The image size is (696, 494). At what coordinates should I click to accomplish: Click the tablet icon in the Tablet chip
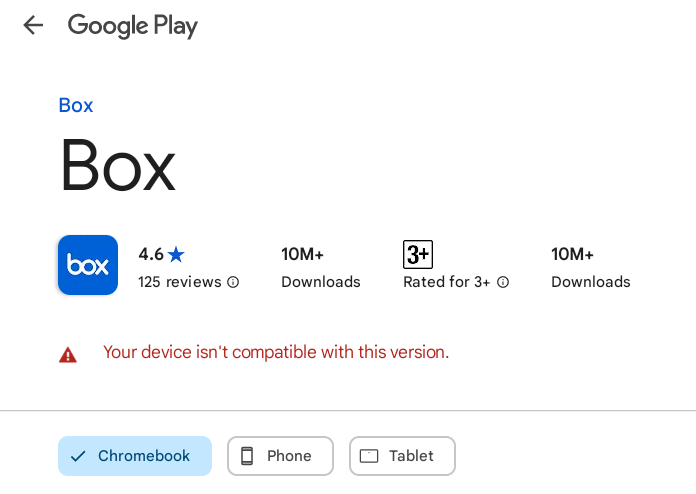pyautogui.click(x=369, y=456)
